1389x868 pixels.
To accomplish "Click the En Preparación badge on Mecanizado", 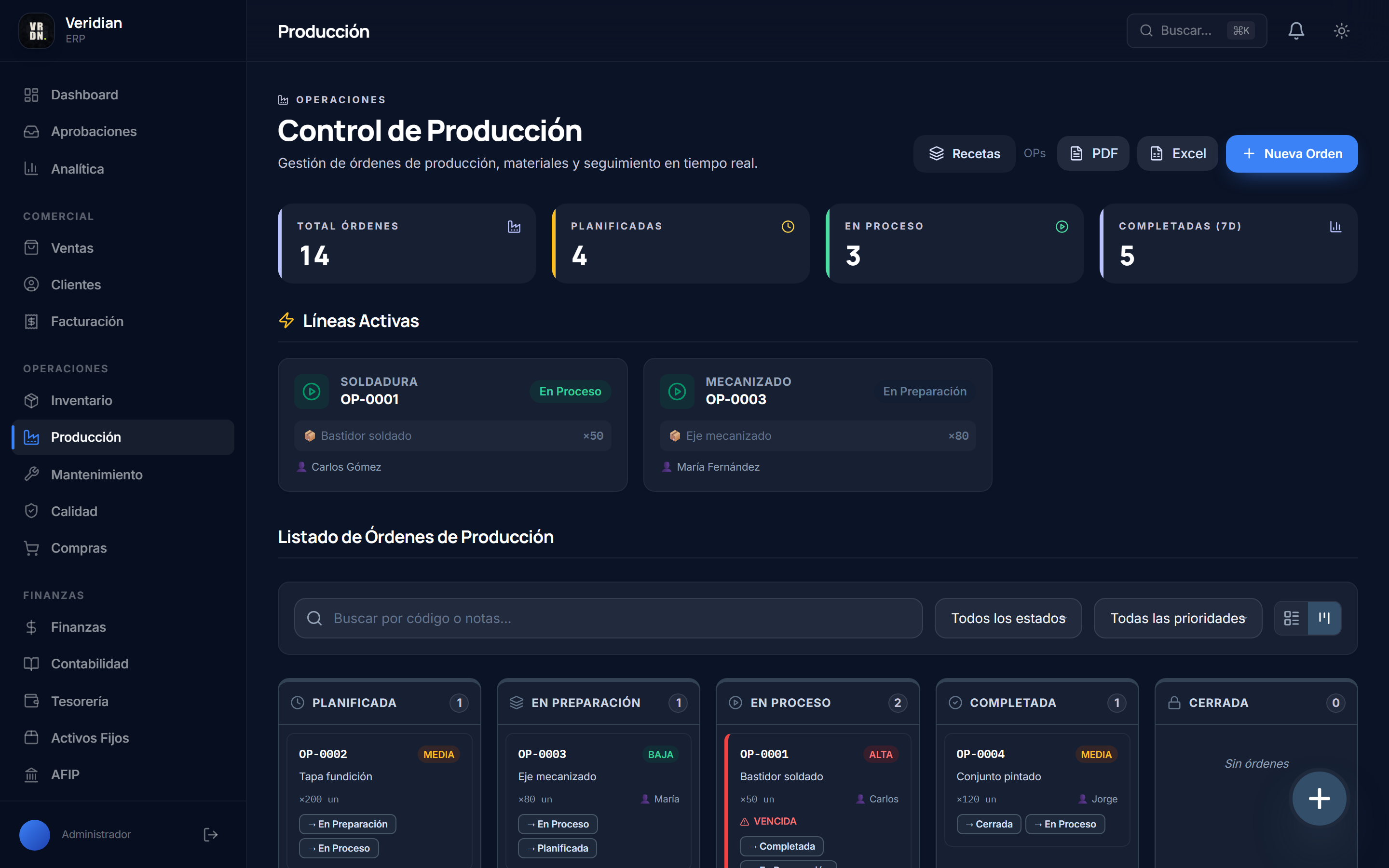I will (x=925, y=392).
